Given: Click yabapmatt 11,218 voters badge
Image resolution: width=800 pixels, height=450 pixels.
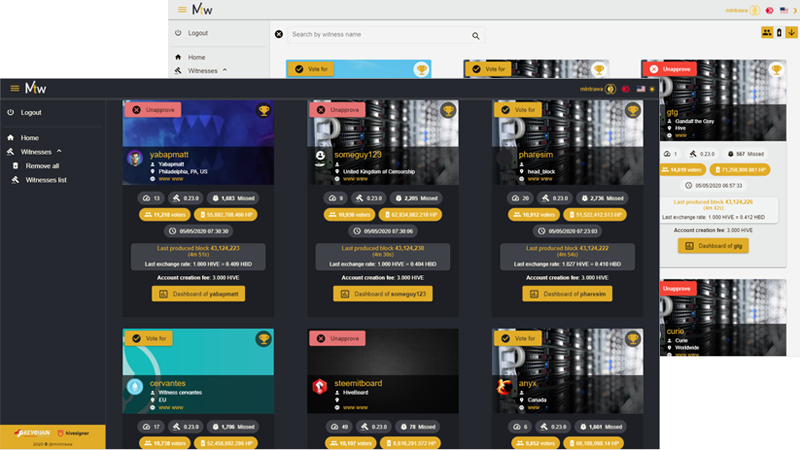Looking at the screenshot, I should point(165,215).
